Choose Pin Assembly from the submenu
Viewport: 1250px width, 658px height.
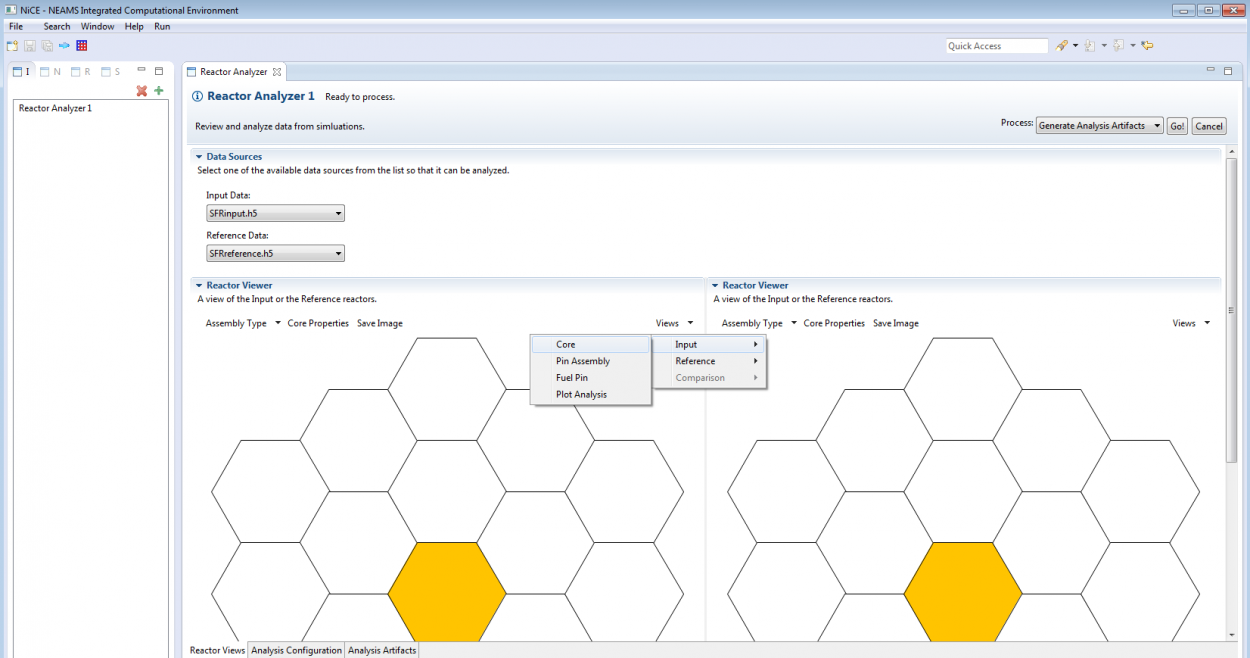590,361
